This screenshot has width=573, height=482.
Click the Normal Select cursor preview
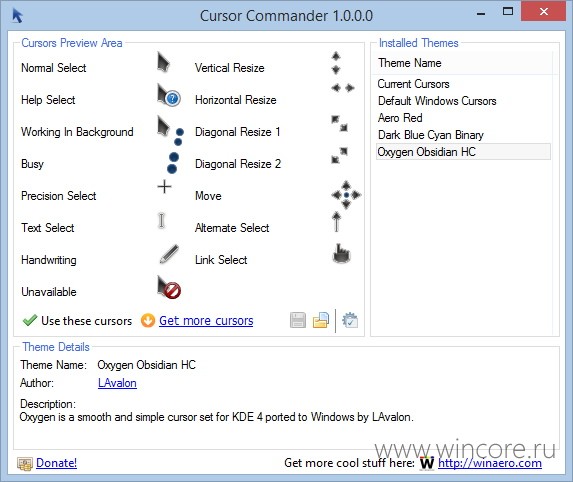click(163, 62)
